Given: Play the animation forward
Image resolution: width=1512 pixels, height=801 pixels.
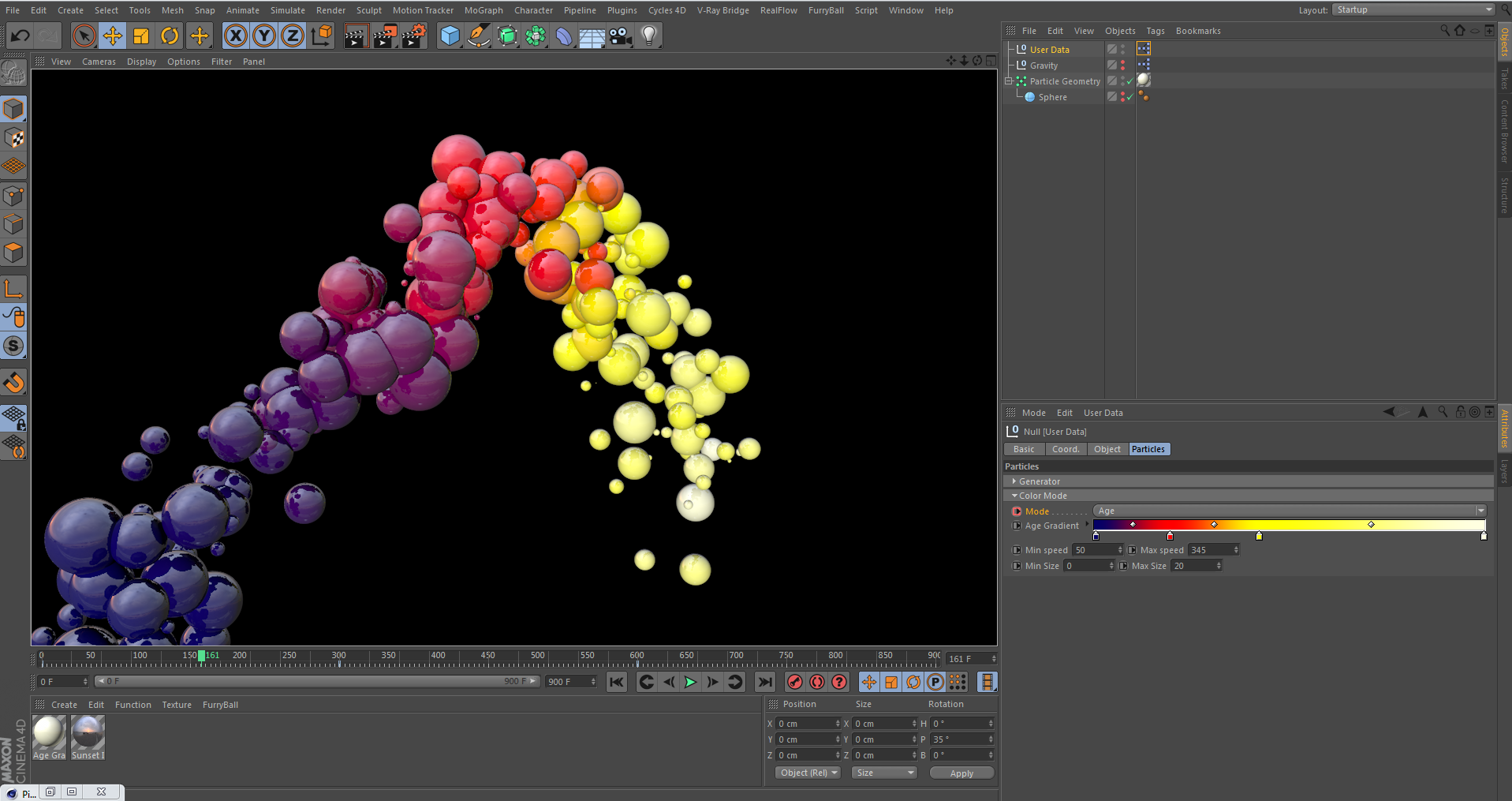Looking at the screenshot, I should [x=690, y=683].
